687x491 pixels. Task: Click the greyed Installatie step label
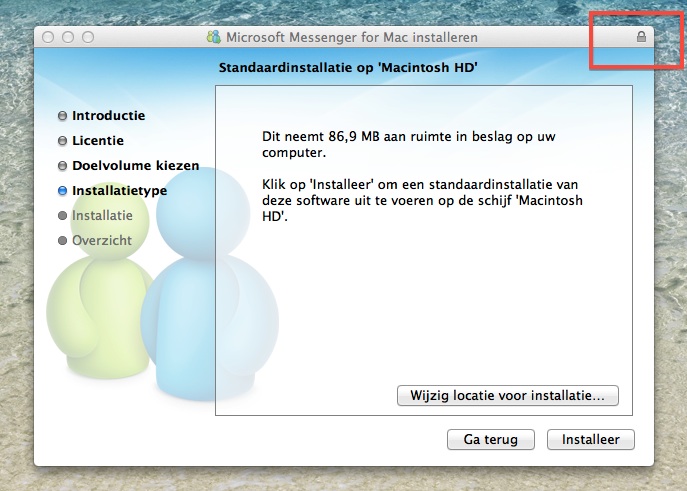pyautogui.click(x=102, y=215)
